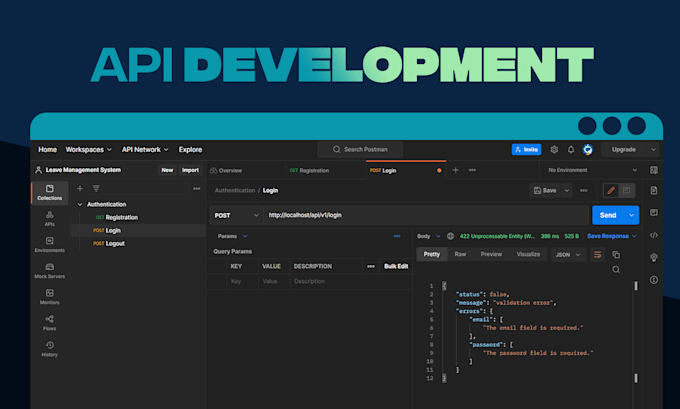Switch to pencil edit mode icon
This screenshot has width=680, height=409.
coord(611,190)
